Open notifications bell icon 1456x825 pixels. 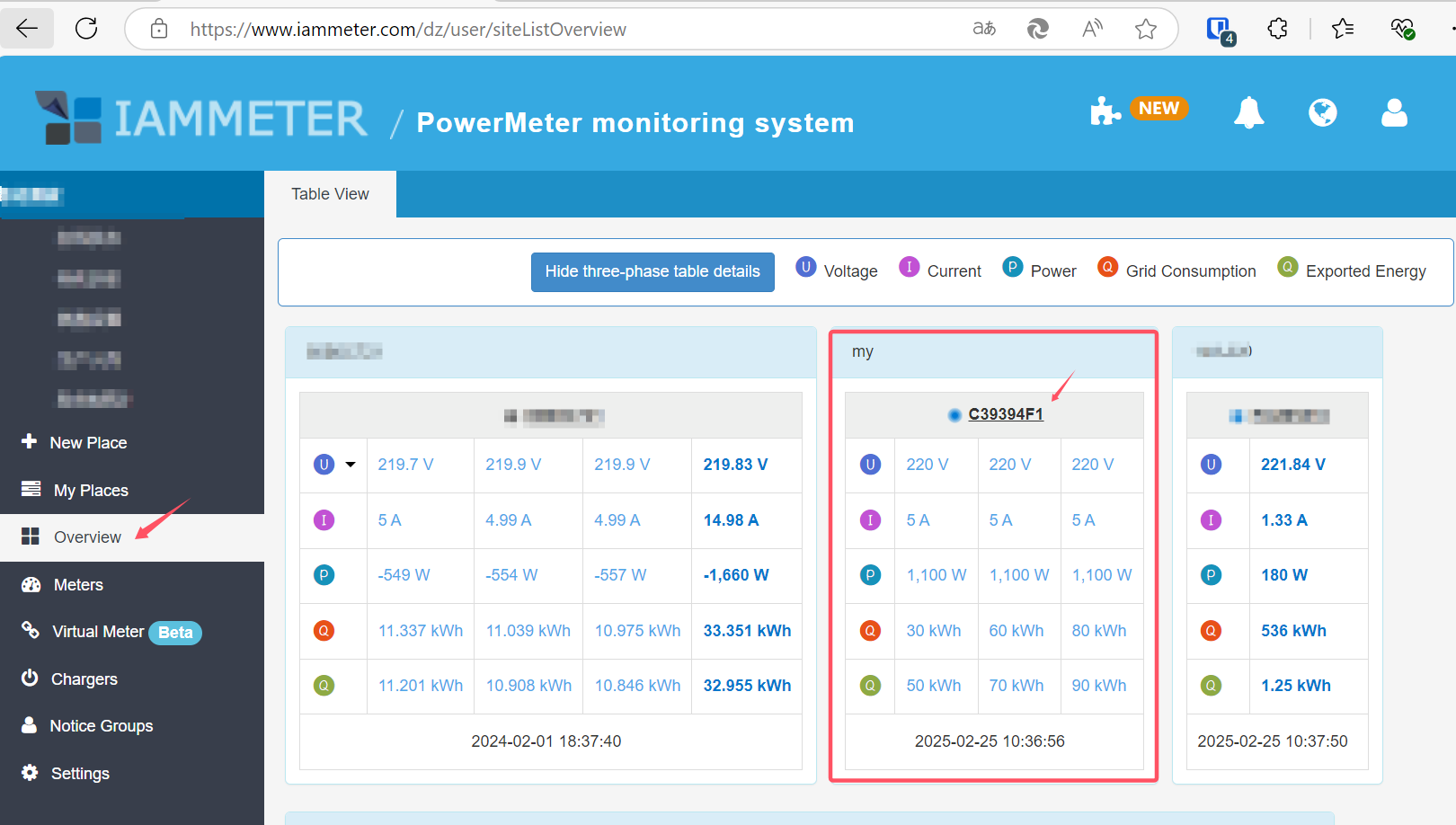(1249, 112)
